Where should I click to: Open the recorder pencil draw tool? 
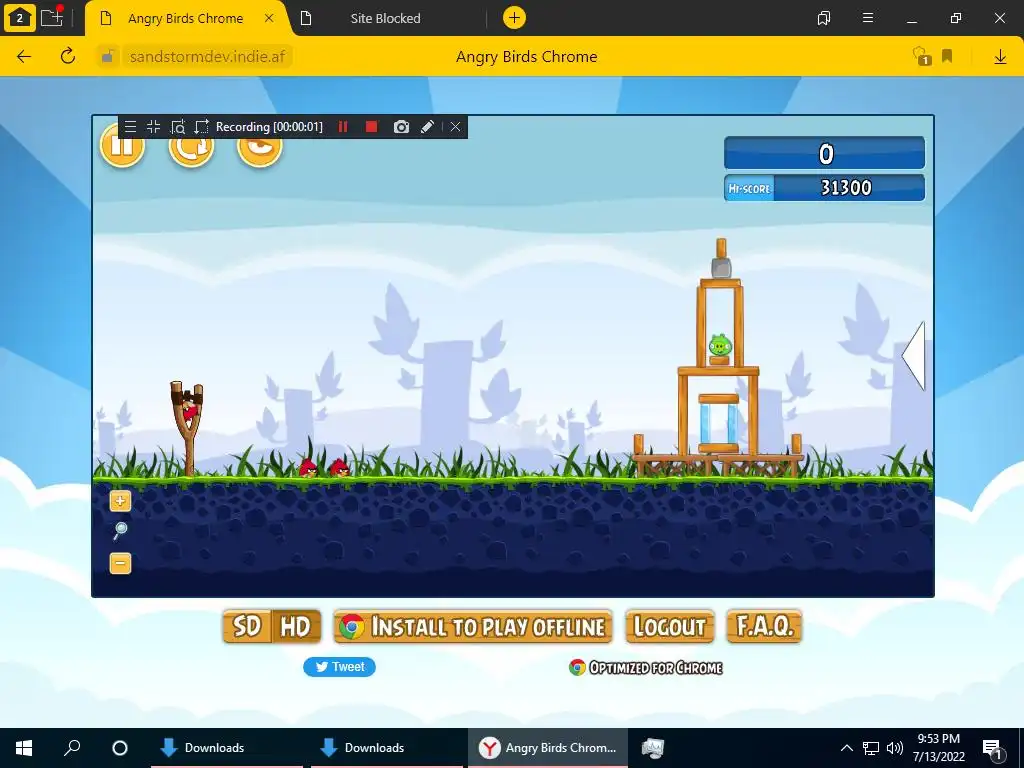(x=427, y=127)
